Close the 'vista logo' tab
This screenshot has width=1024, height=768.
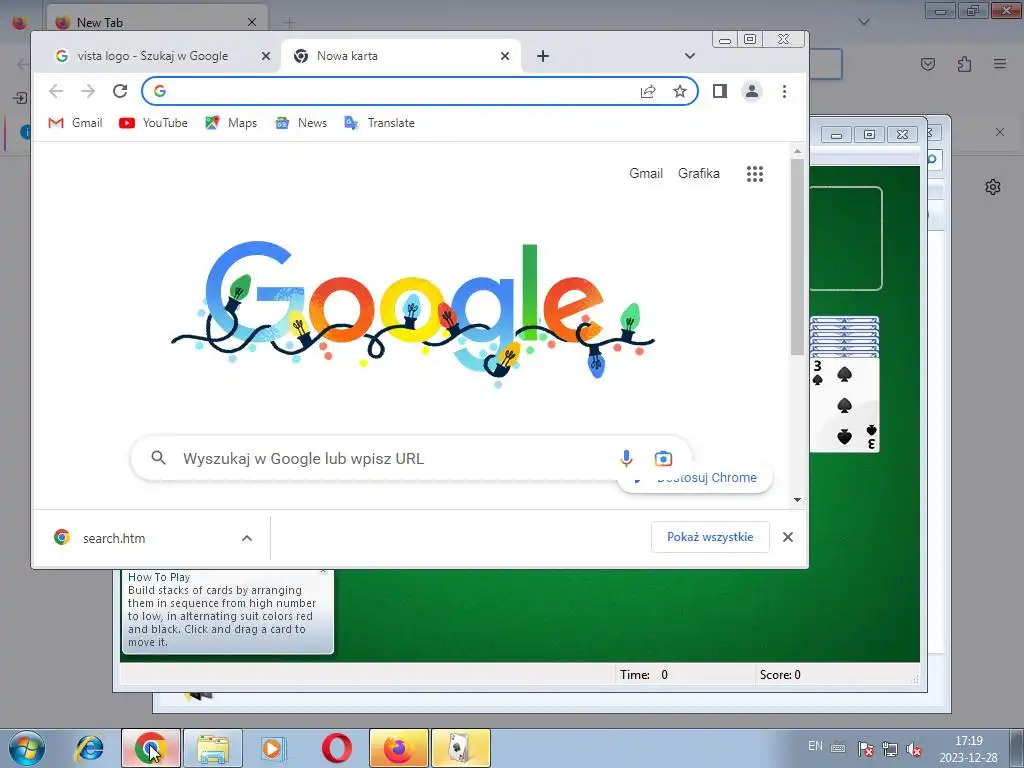(x=266, y=56)
